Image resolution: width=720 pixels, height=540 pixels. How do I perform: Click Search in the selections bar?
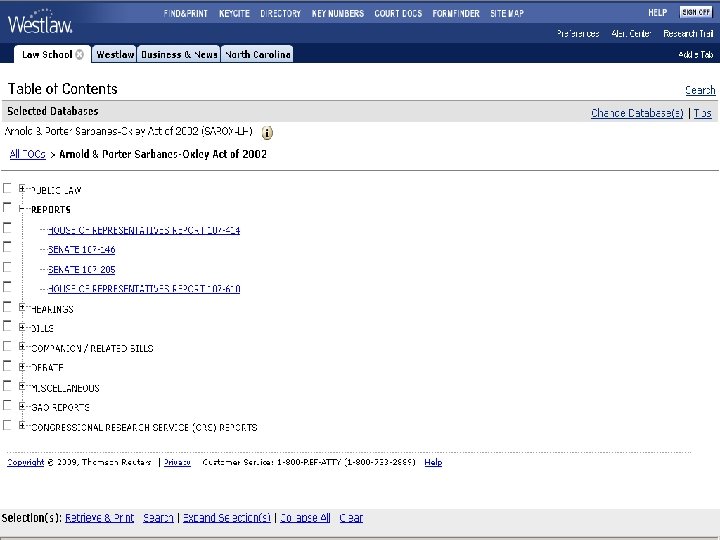pos(158,518)
